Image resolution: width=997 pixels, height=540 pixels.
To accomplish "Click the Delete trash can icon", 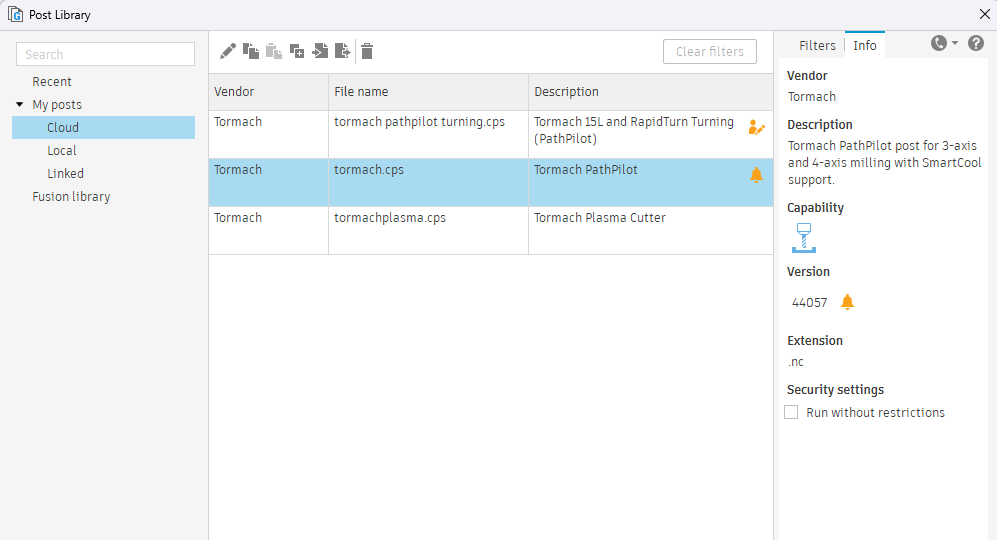I will [367, 51].
